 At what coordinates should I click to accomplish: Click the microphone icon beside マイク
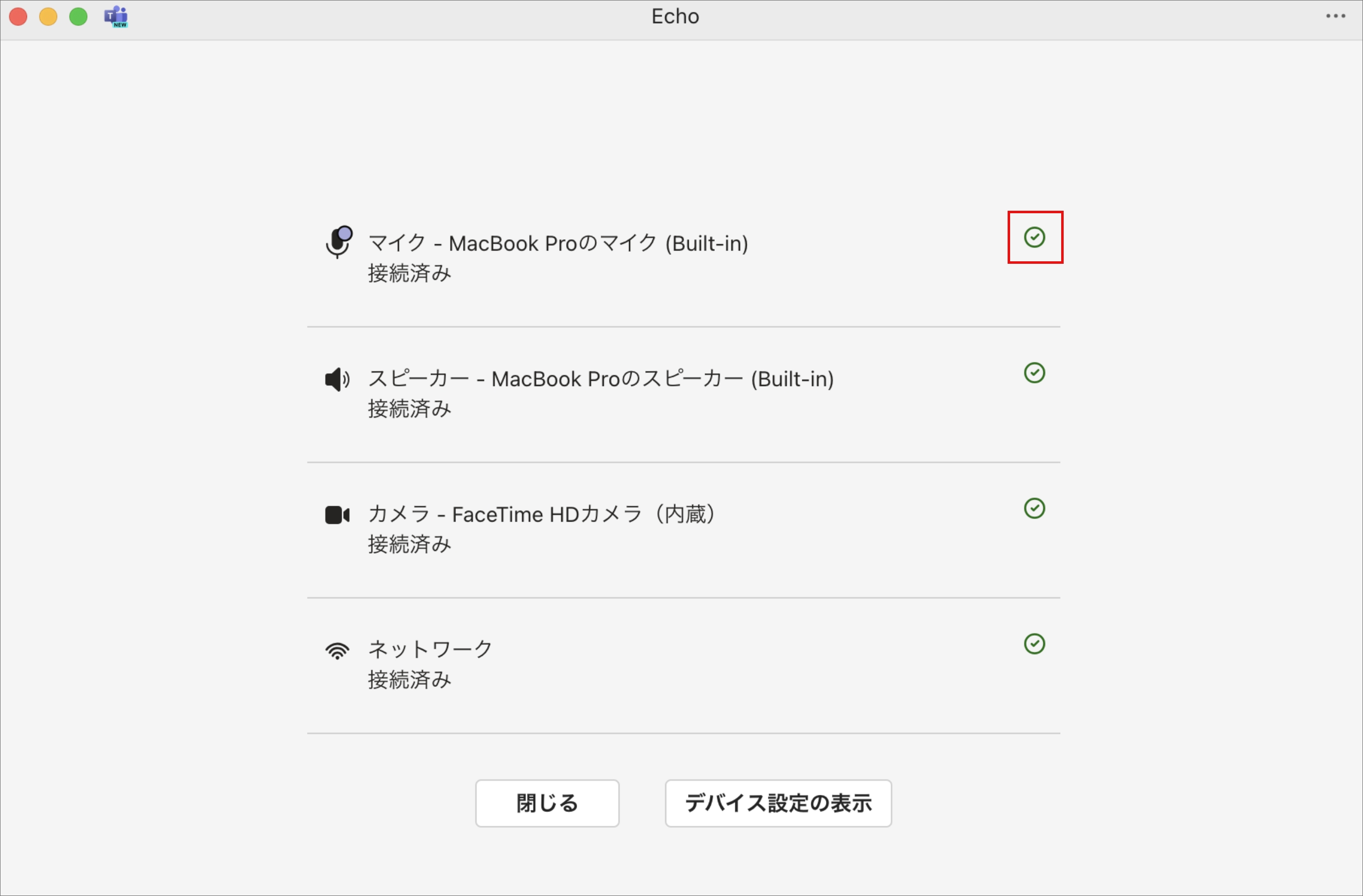tap(338, 242)
